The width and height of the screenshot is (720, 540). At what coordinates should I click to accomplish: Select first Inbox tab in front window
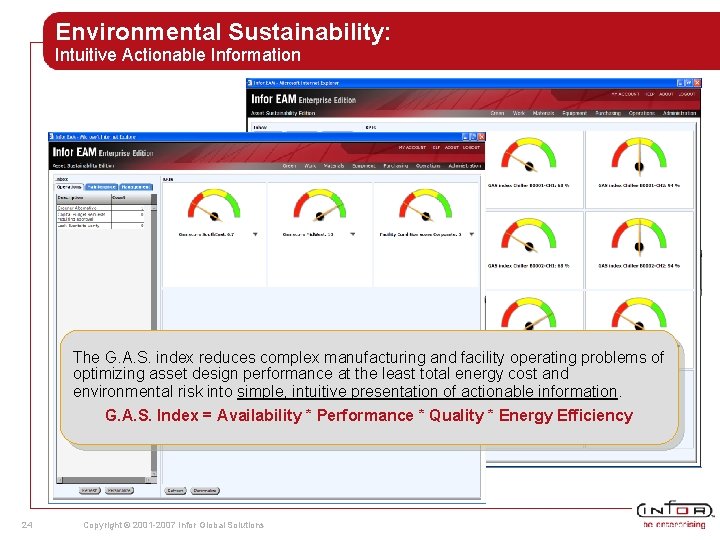click(69, 187)
